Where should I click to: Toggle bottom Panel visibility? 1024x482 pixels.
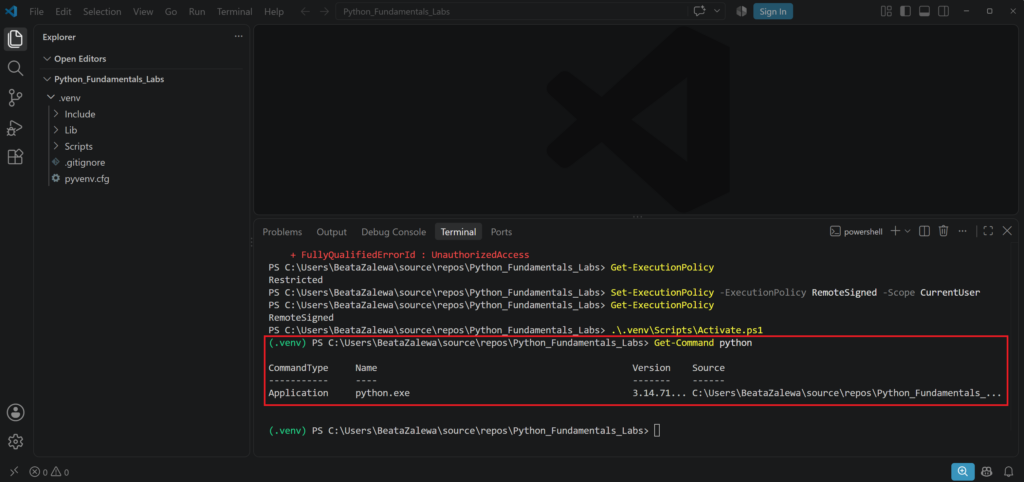924,11
